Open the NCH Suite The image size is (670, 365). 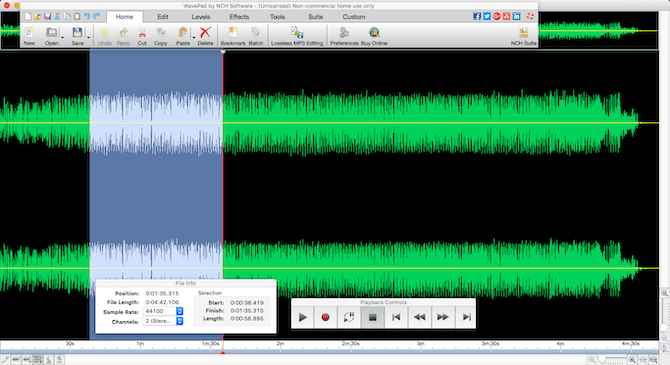coord(523,36)
